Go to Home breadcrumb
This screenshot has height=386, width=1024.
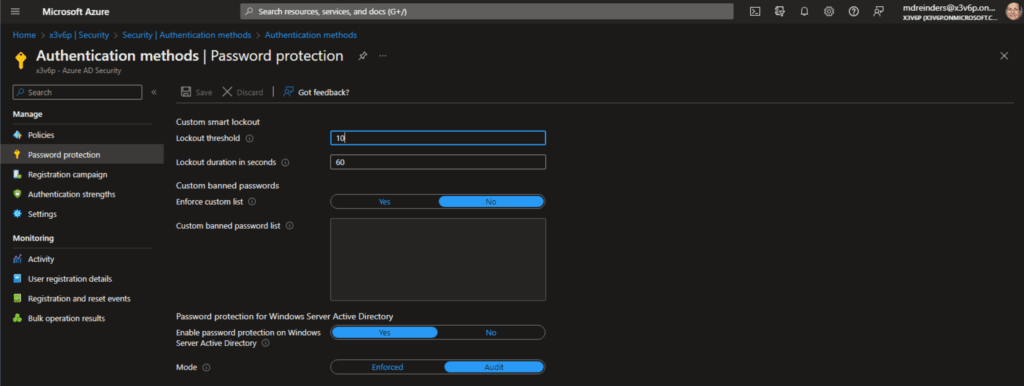tap(24, 35)
